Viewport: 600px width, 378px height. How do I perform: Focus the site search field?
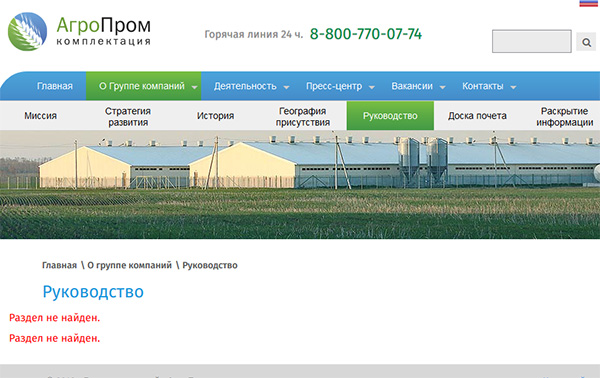coord(532,41)
